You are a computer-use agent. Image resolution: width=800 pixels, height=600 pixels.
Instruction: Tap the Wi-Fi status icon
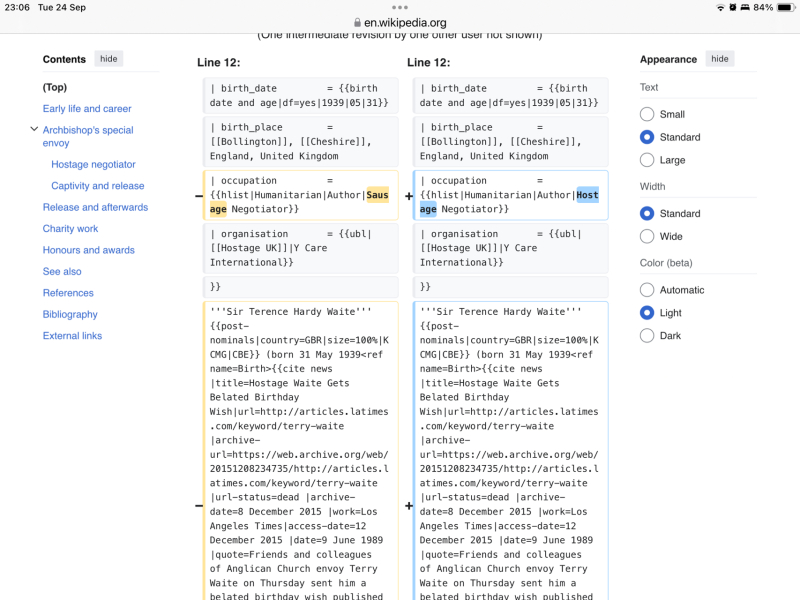pos(720,7)
